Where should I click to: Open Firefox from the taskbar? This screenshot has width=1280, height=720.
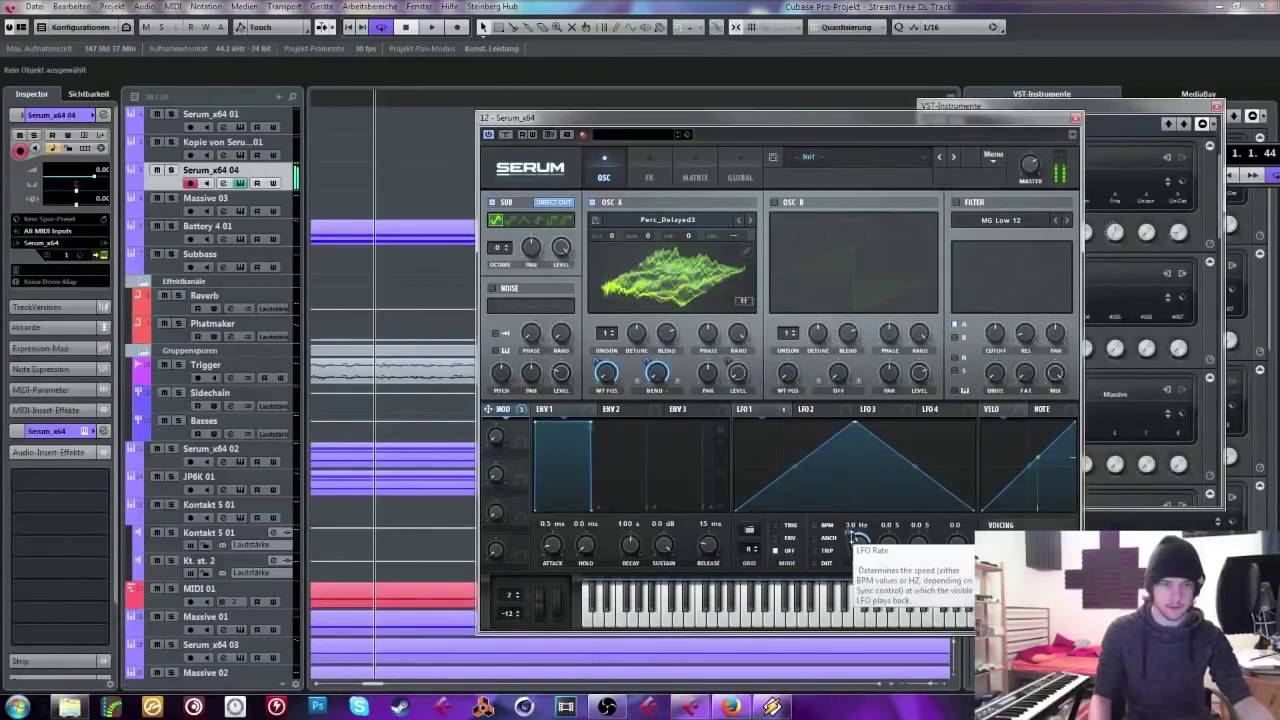(731, 707)
